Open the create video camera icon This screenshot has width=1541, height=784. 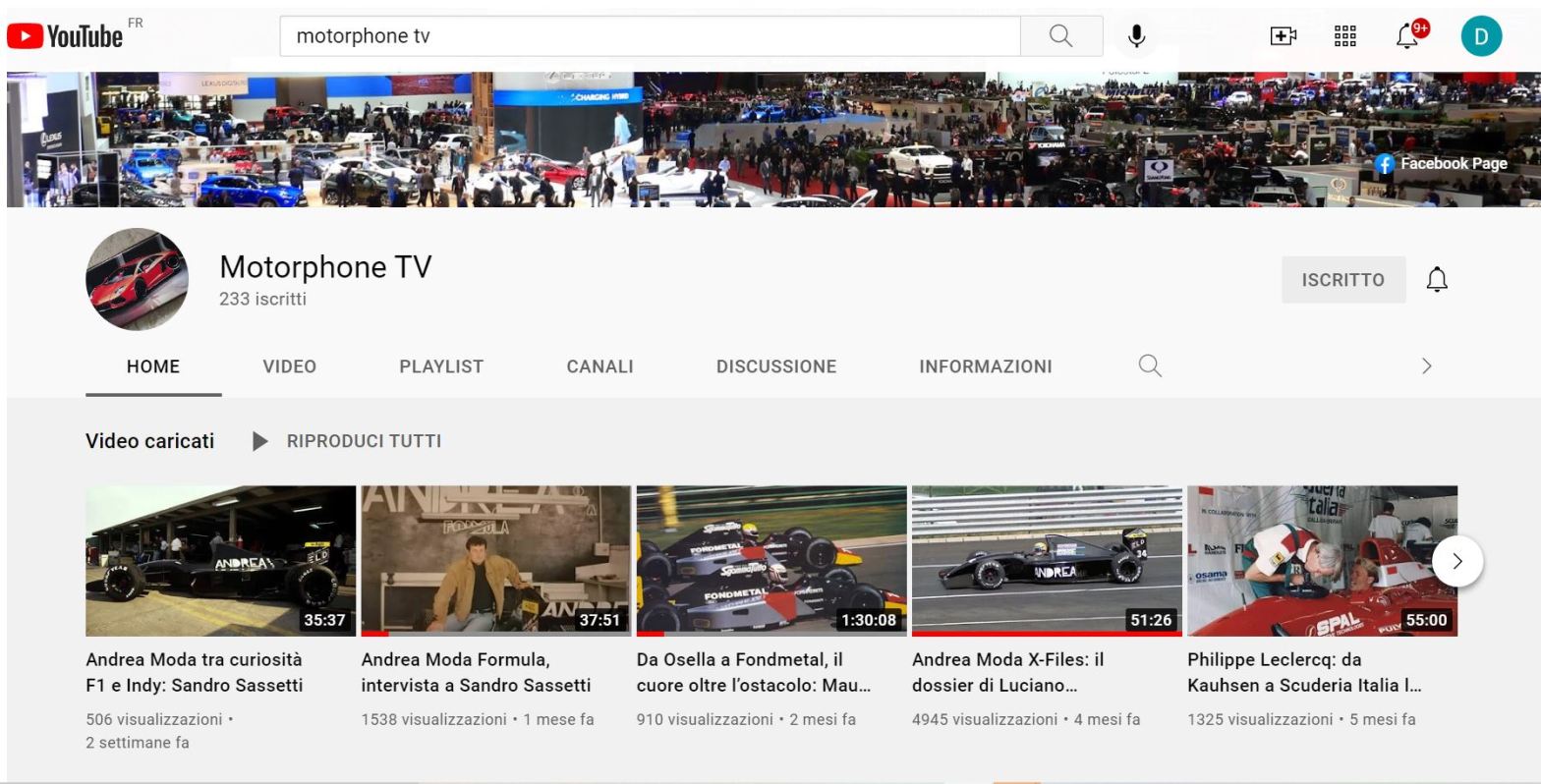(1283, 36)
